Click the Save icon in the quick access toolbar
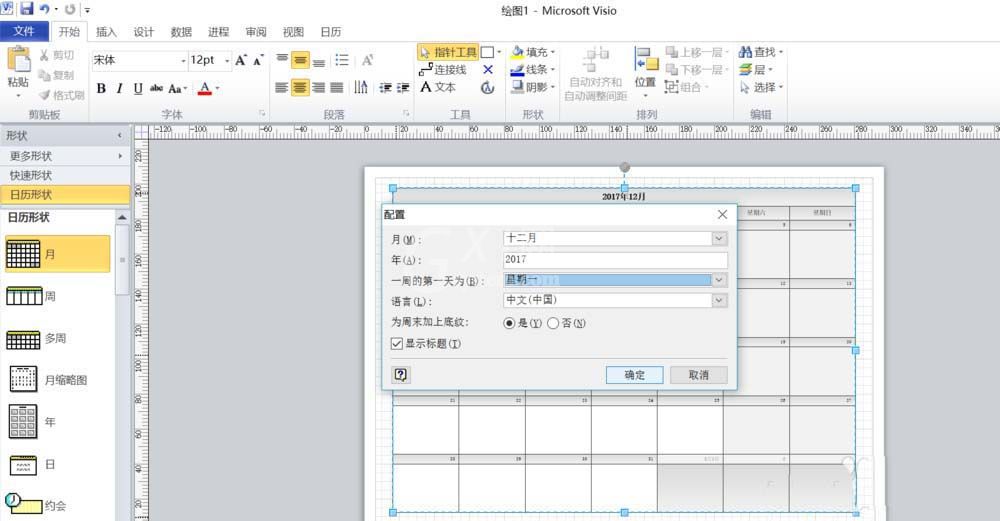 [26, 9]
